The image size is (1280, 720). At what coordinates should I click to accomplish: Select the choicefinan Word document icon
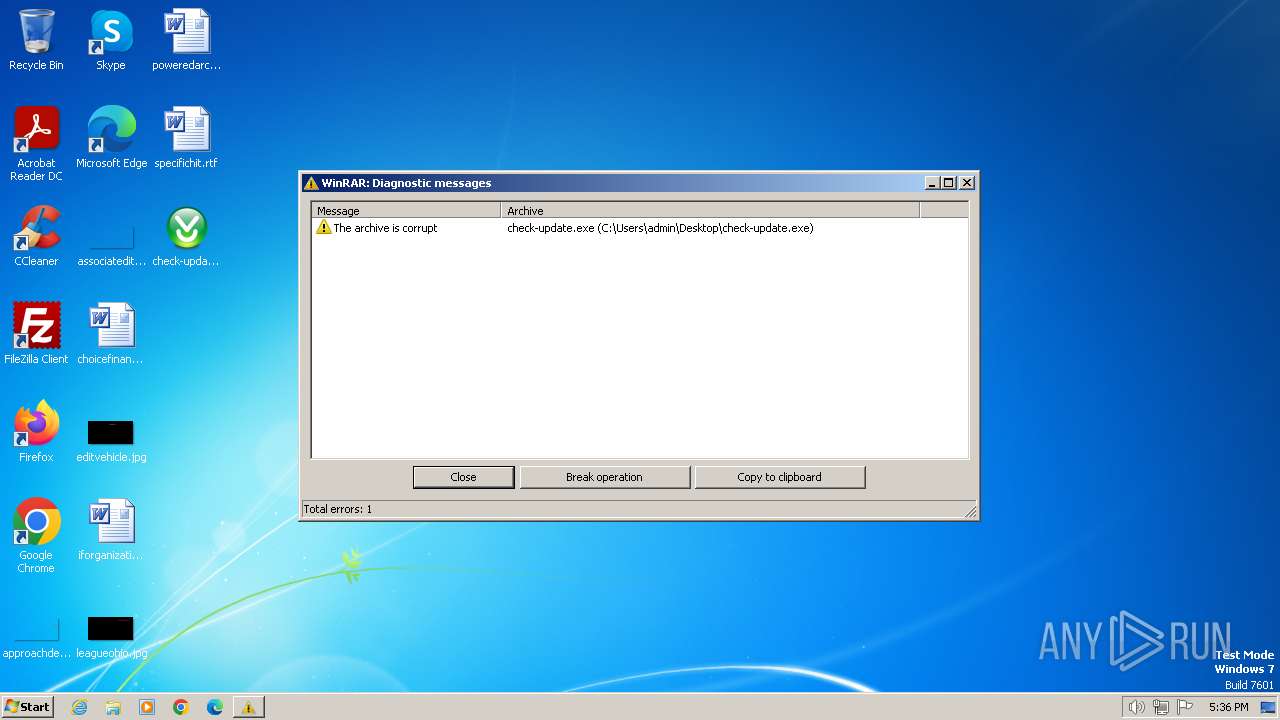[x=111, y=333]
